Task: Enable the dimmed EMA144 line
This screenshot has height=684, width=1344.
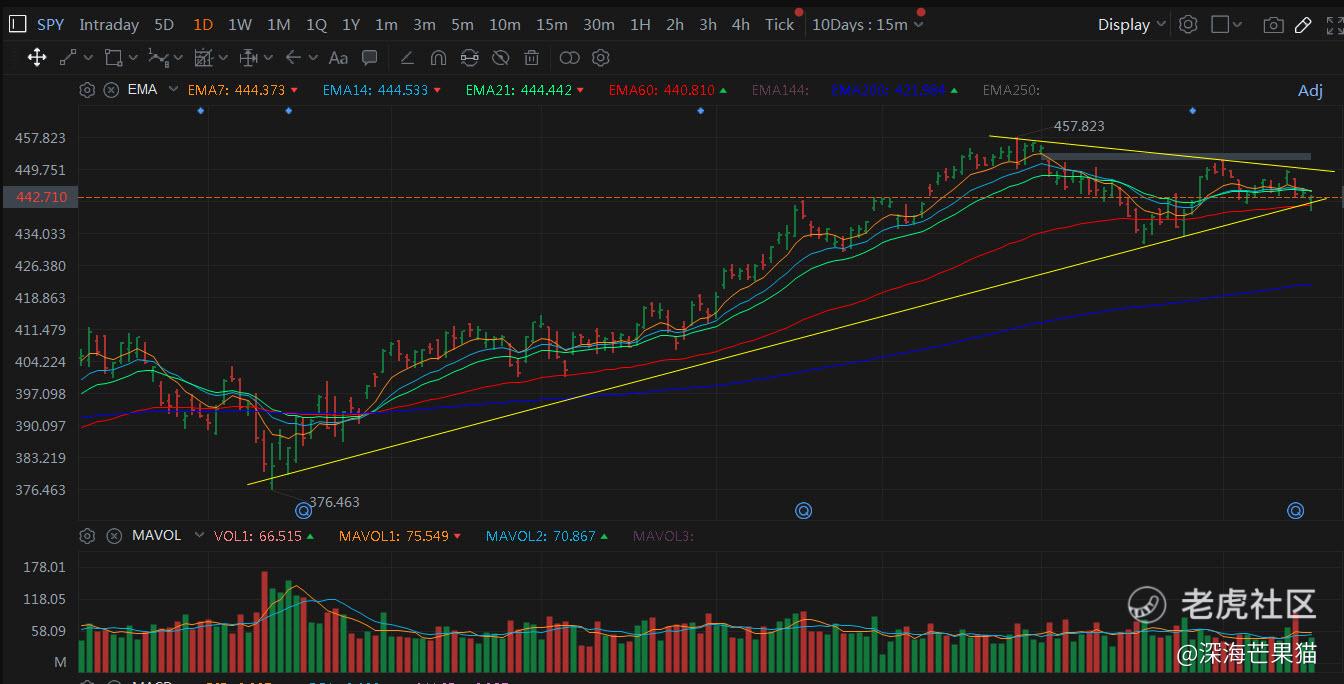Action: coord(780,90)
